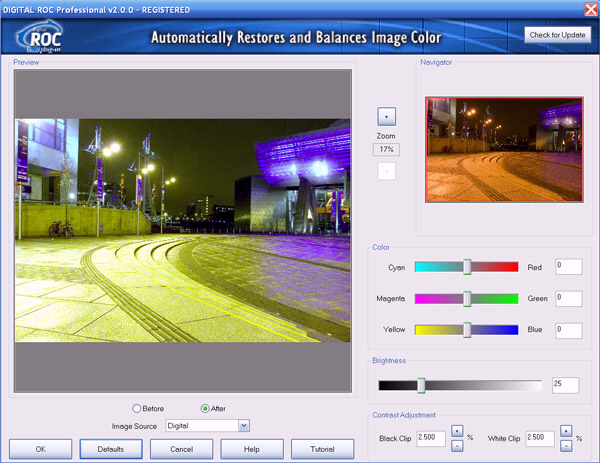Decrease Black Clip with minus stepper
This screenshot has width=600, height=463.
click(x=456, y=445)
